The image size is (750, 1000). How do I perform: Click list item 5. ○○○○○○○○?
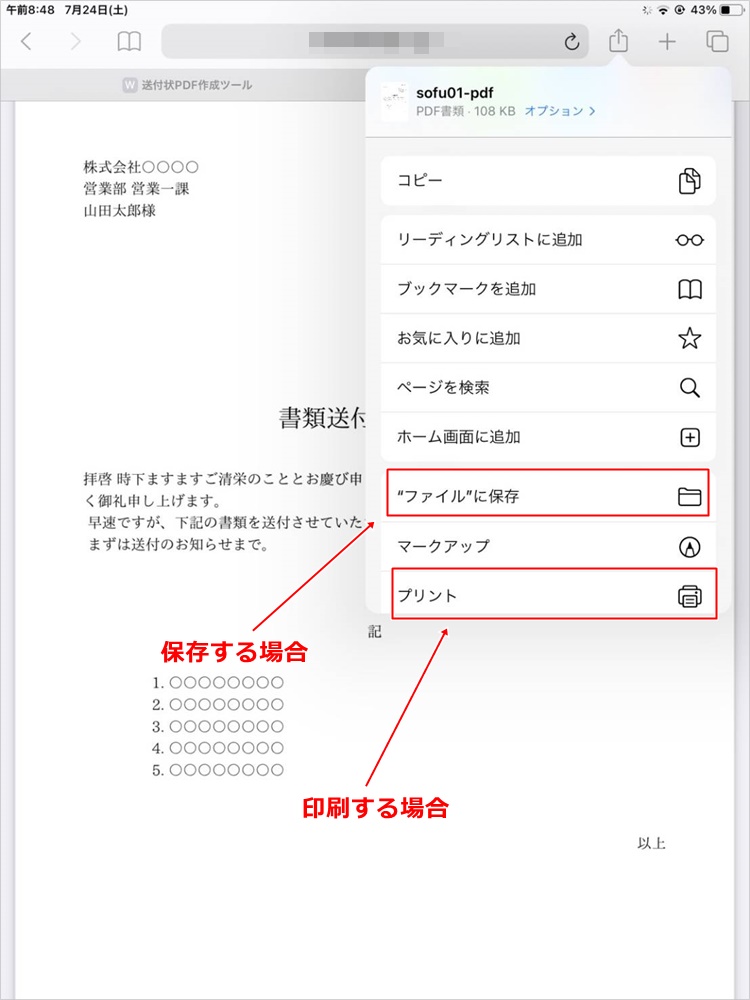point(217,770)
